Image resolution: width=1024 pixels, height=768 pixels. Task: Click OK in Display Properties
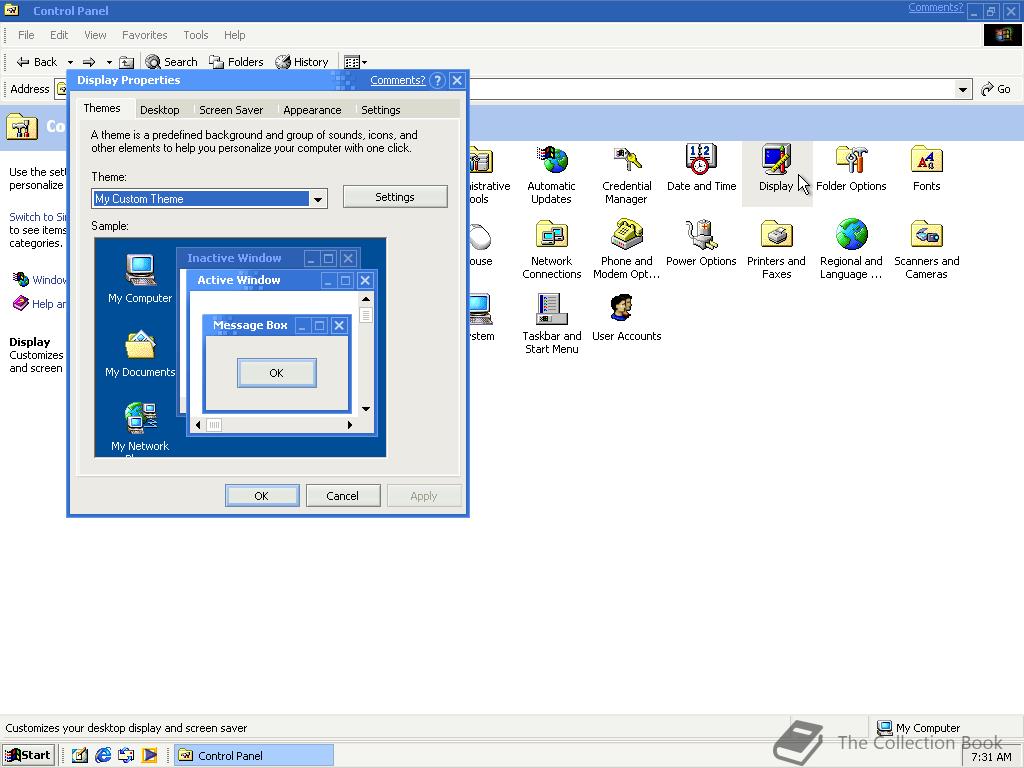262,496
